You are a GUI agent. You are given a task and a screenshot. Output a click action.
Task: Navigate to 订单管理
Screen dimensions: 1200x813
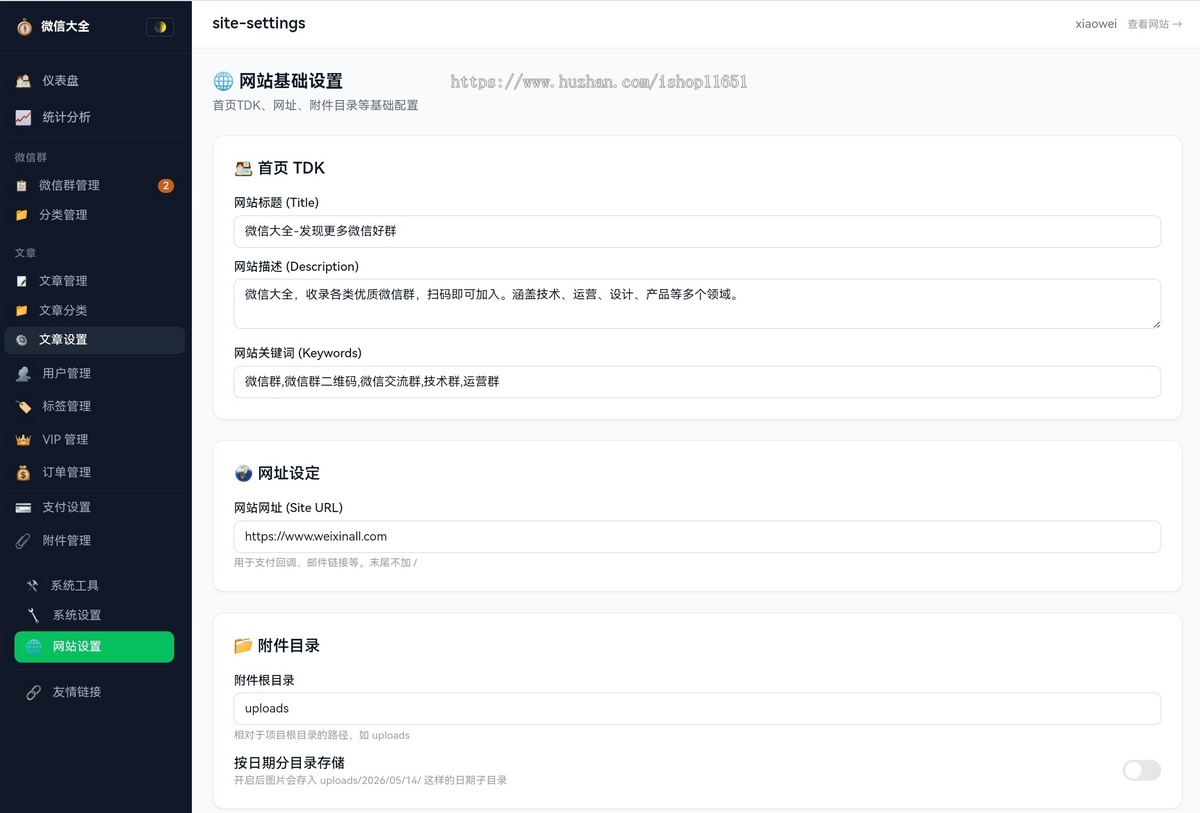[94, 472]
